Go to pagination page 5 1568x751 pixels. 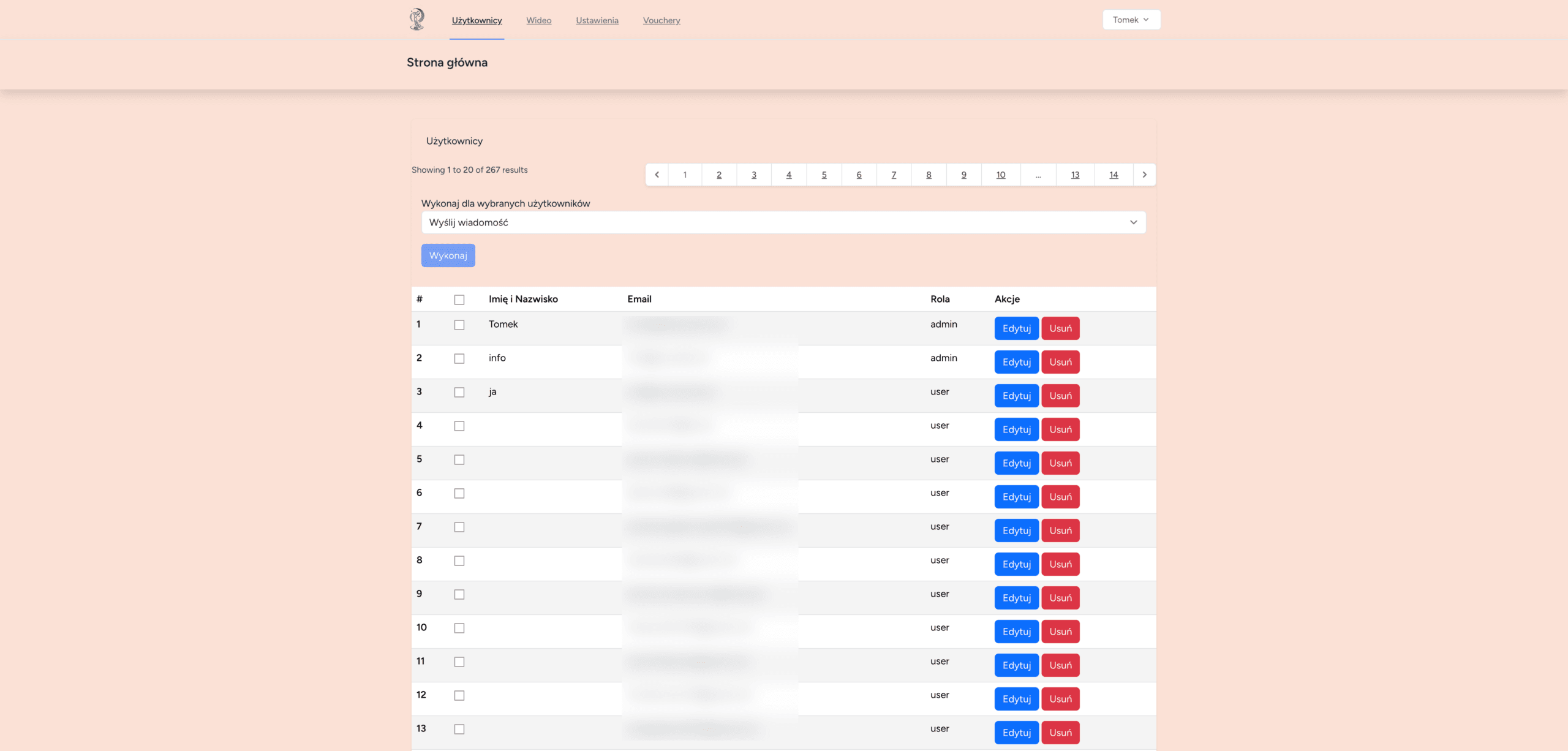pyautogui.click(x=824, y=175)
